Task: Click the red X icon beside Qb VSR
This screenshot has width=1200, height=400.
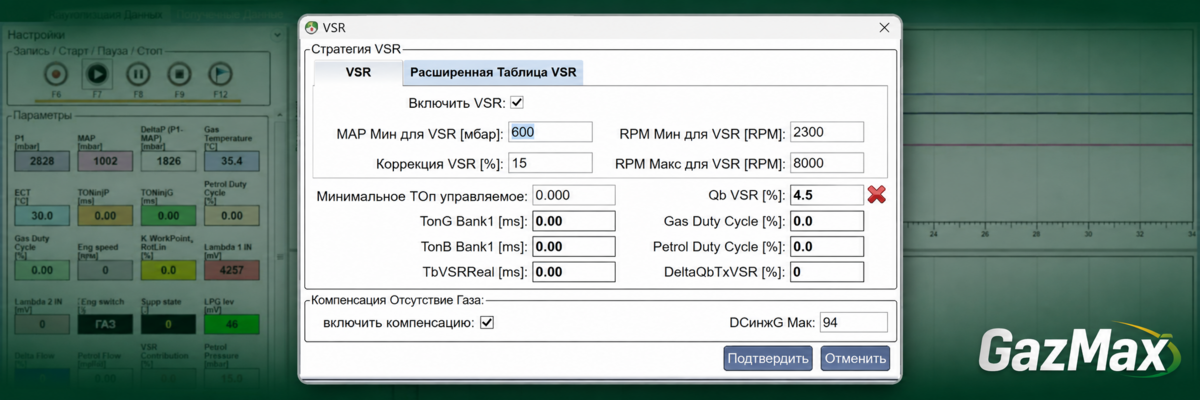Action: coord(877,195)
